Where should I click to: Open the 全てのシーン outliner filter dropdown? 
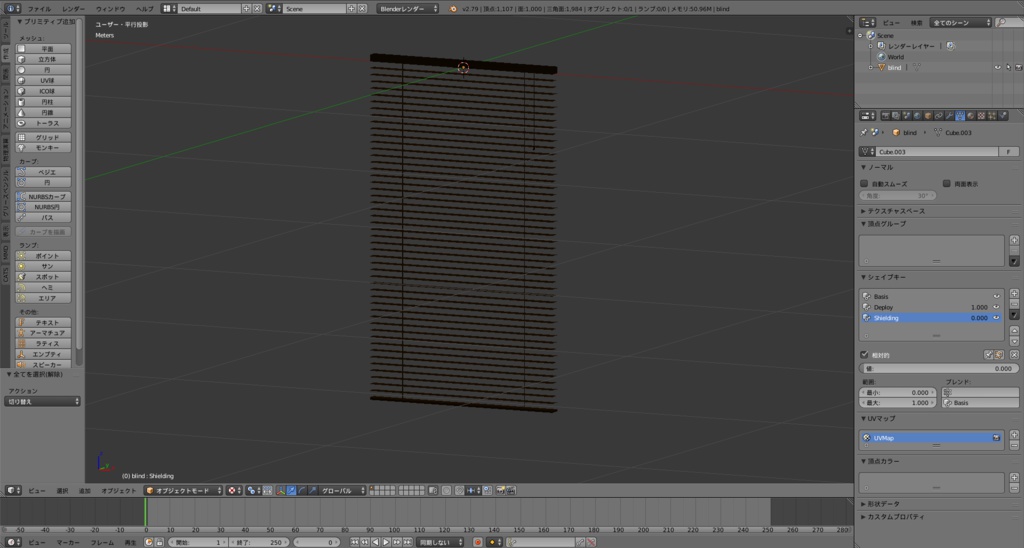click(961, 22)
